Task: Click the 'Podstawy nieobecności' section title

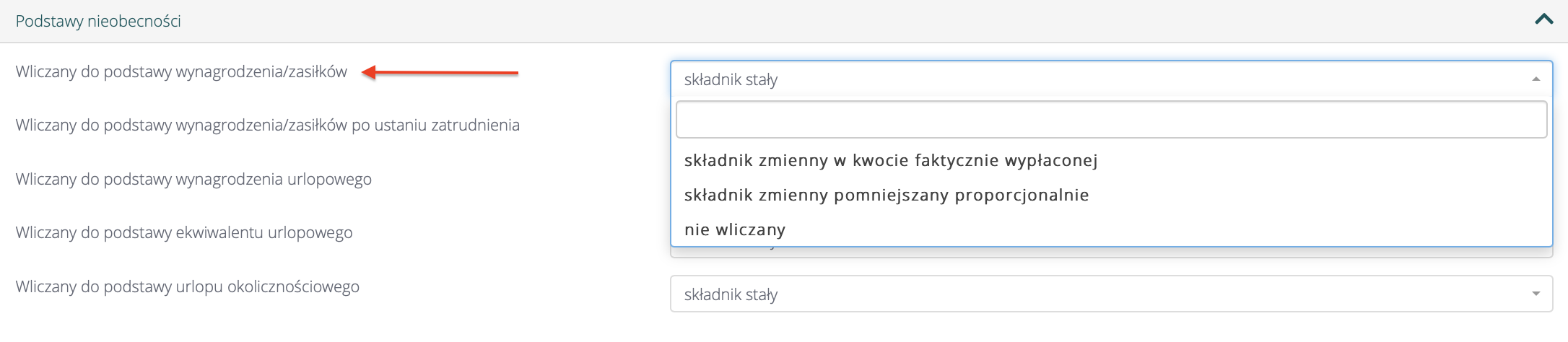Action: click(x=98, y=21)
